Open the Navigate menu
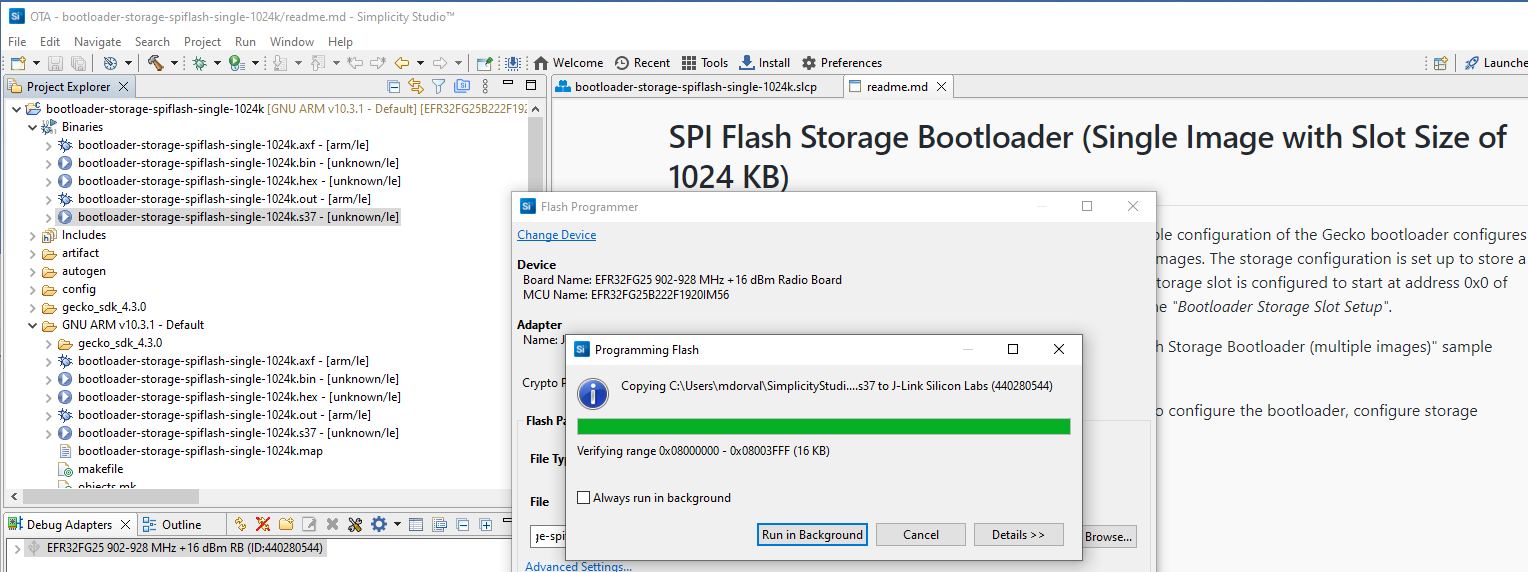Screen dimensions: 1528x572 tap(97, 41)
